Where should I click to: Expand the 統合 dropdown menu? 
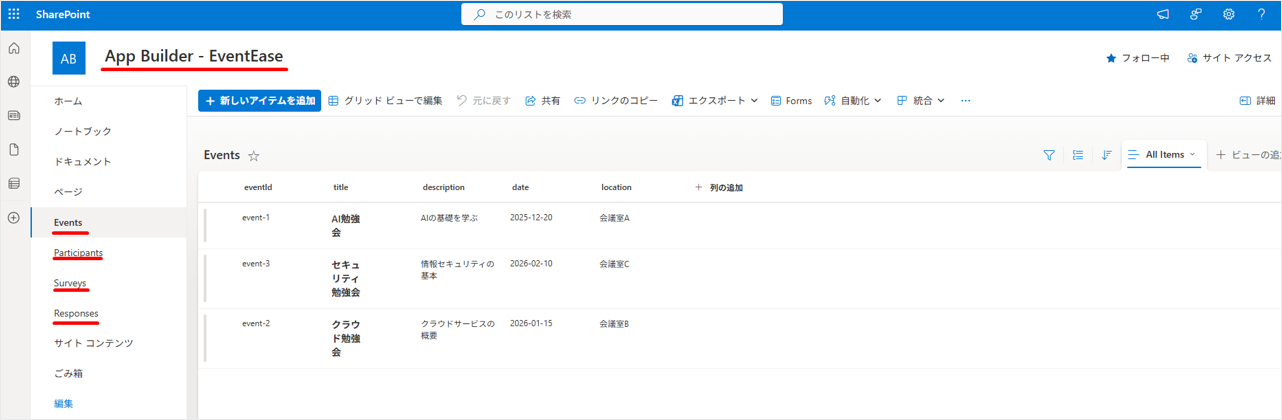tap(920, 101)
